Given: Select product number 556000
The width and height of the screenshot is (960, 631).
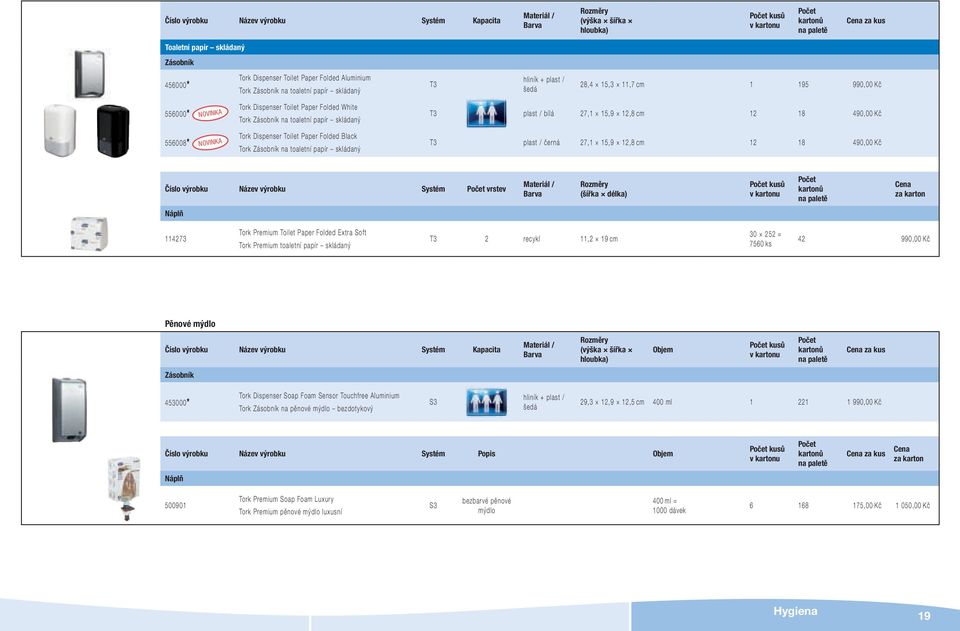Looking at the screenshot, I should [x=176, y=114].
